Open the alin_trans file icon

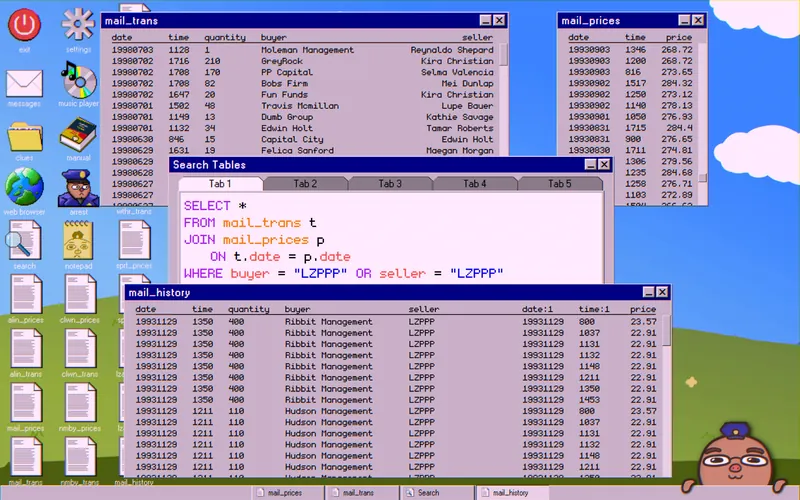(26, 348)
